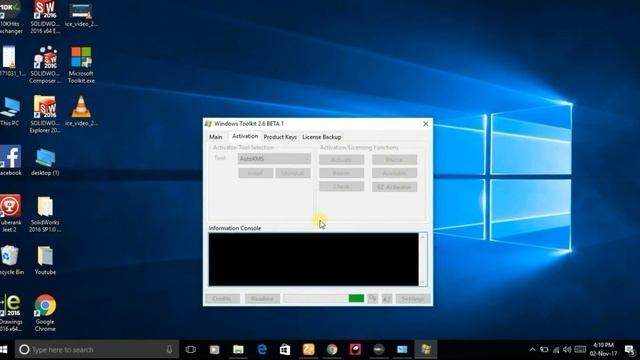Select the This PC desktop icon
The image size is (640, 360).
(10, 111)
